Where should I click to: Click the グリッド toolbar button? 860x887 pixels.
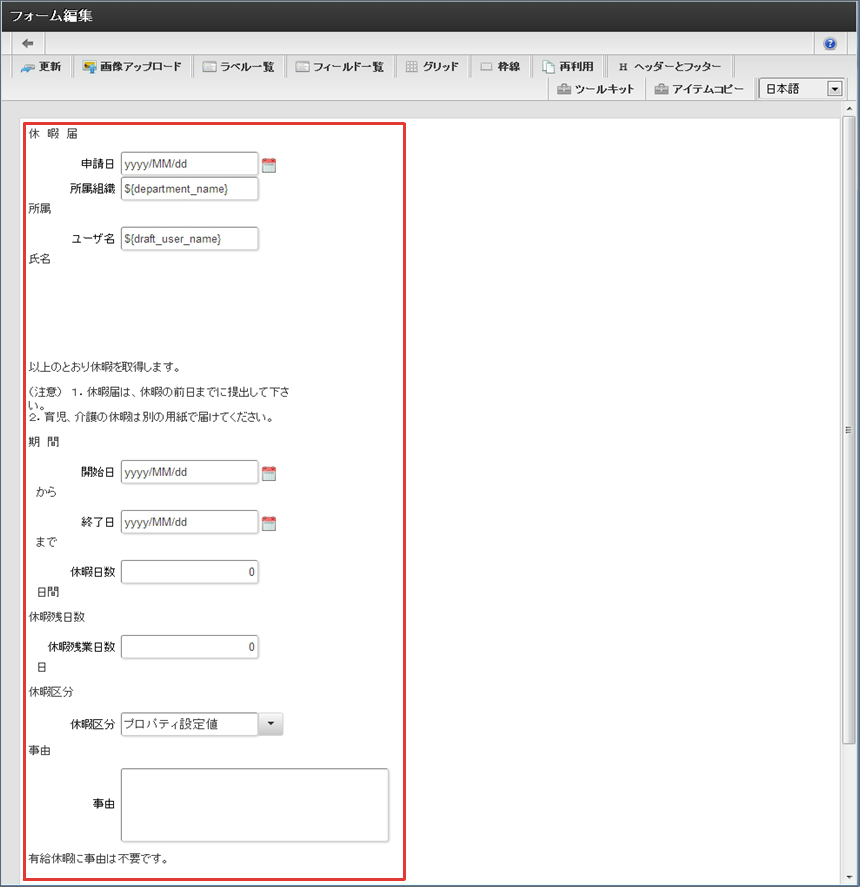click(x=432, y=67)
